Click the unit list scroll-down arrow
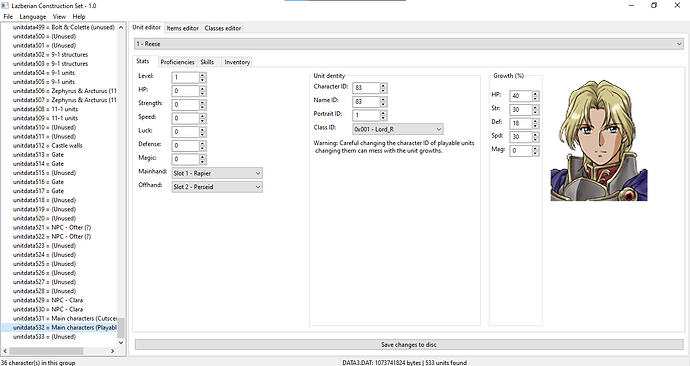This screenshot has height=366, width=690. point(121,343)
